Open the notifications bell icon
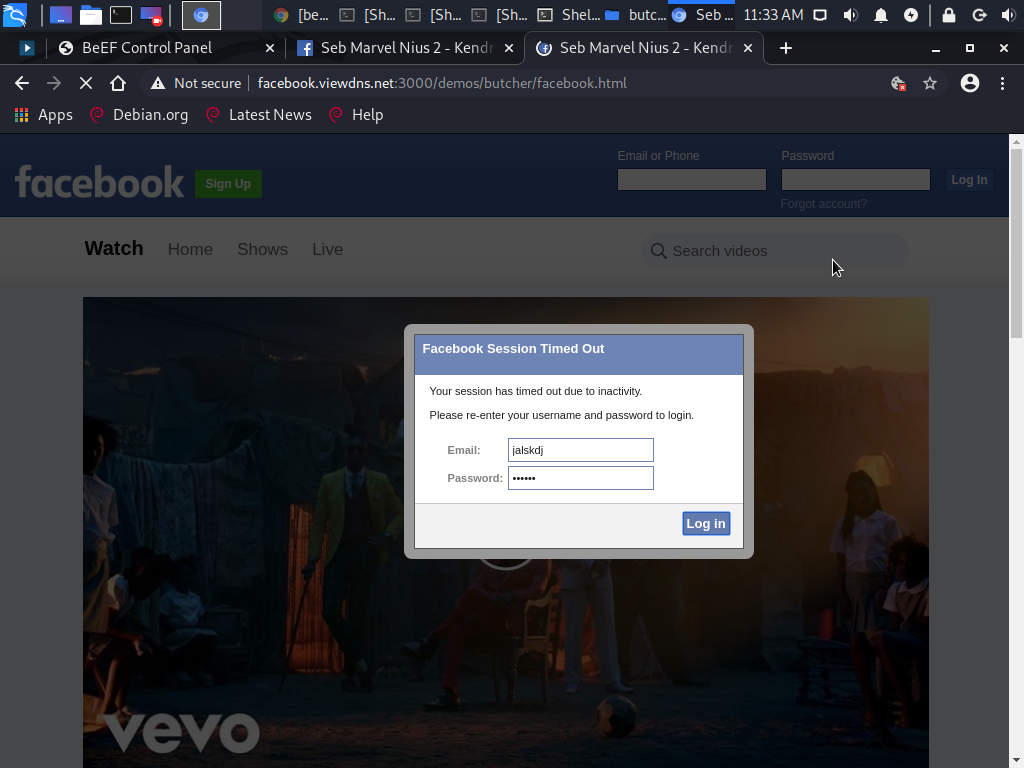 [x=881, y=15]
